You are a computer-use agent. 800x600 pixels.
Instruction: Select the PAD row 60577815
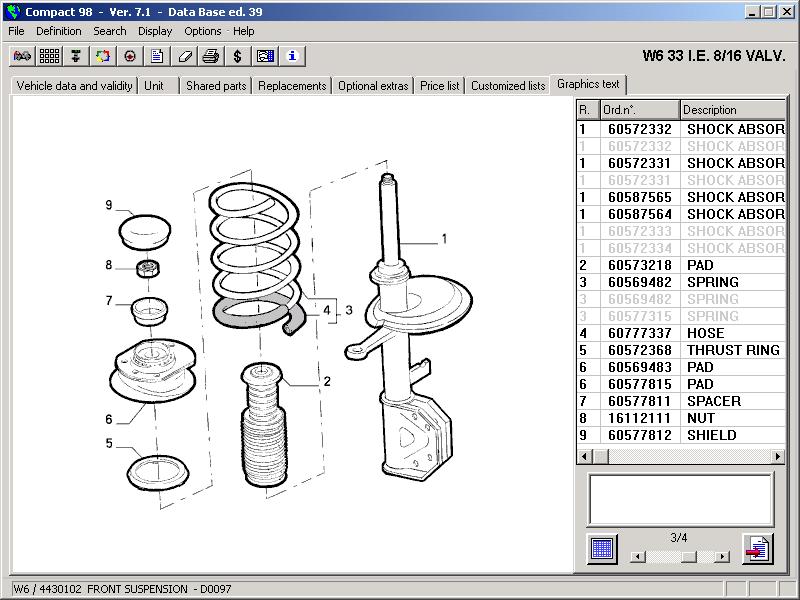[x=681, y=384]
